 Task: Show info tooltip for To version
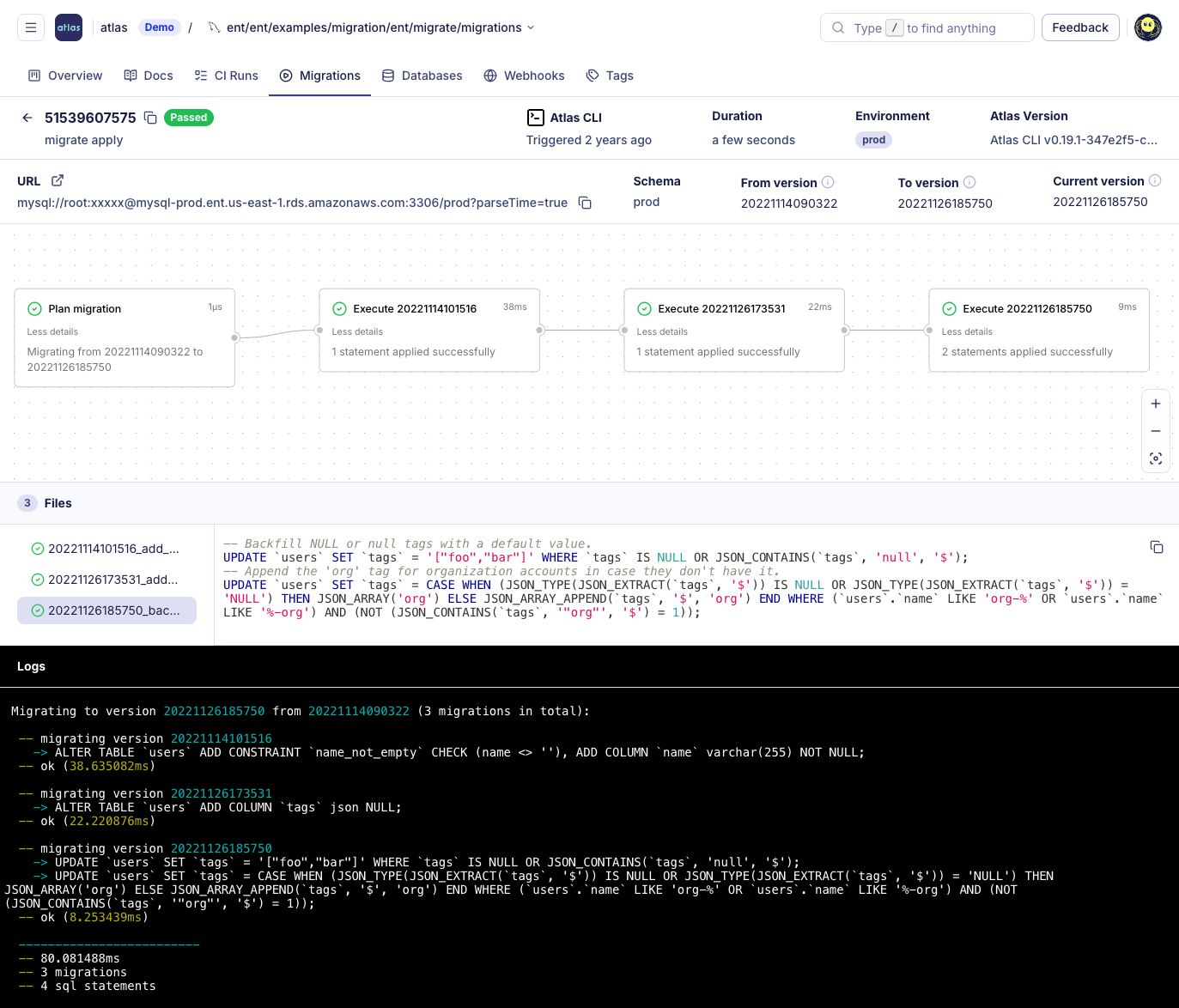coord(969,182)
